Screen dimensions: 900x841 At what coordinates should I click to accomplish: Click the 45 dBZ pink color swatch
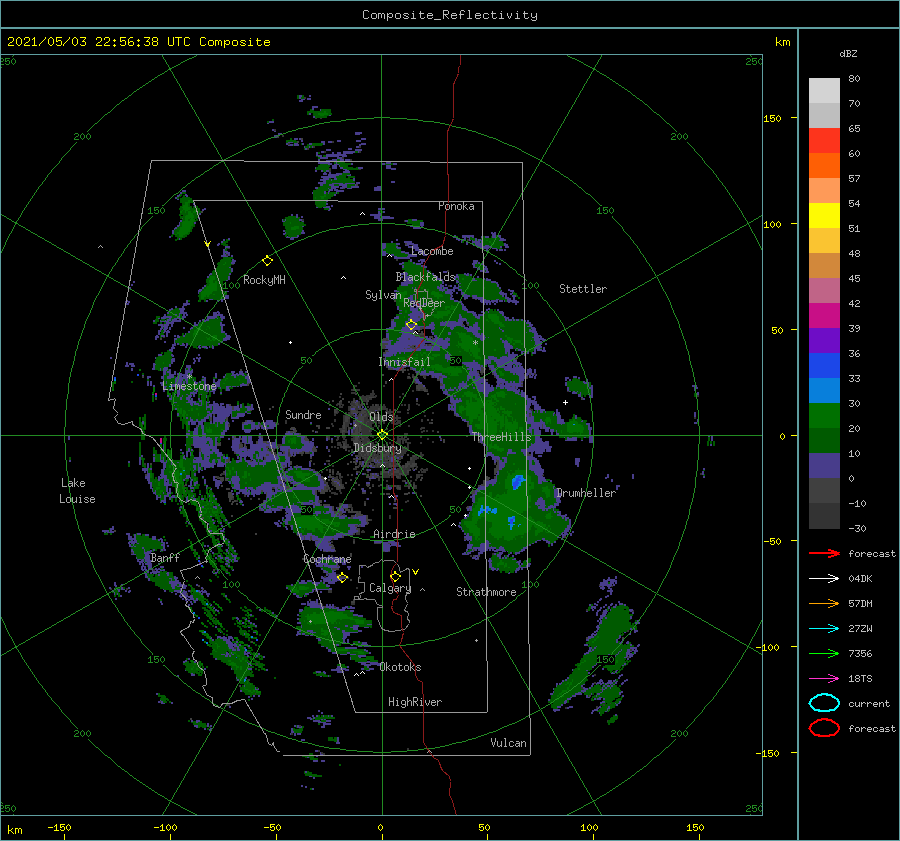click(824, 290)
